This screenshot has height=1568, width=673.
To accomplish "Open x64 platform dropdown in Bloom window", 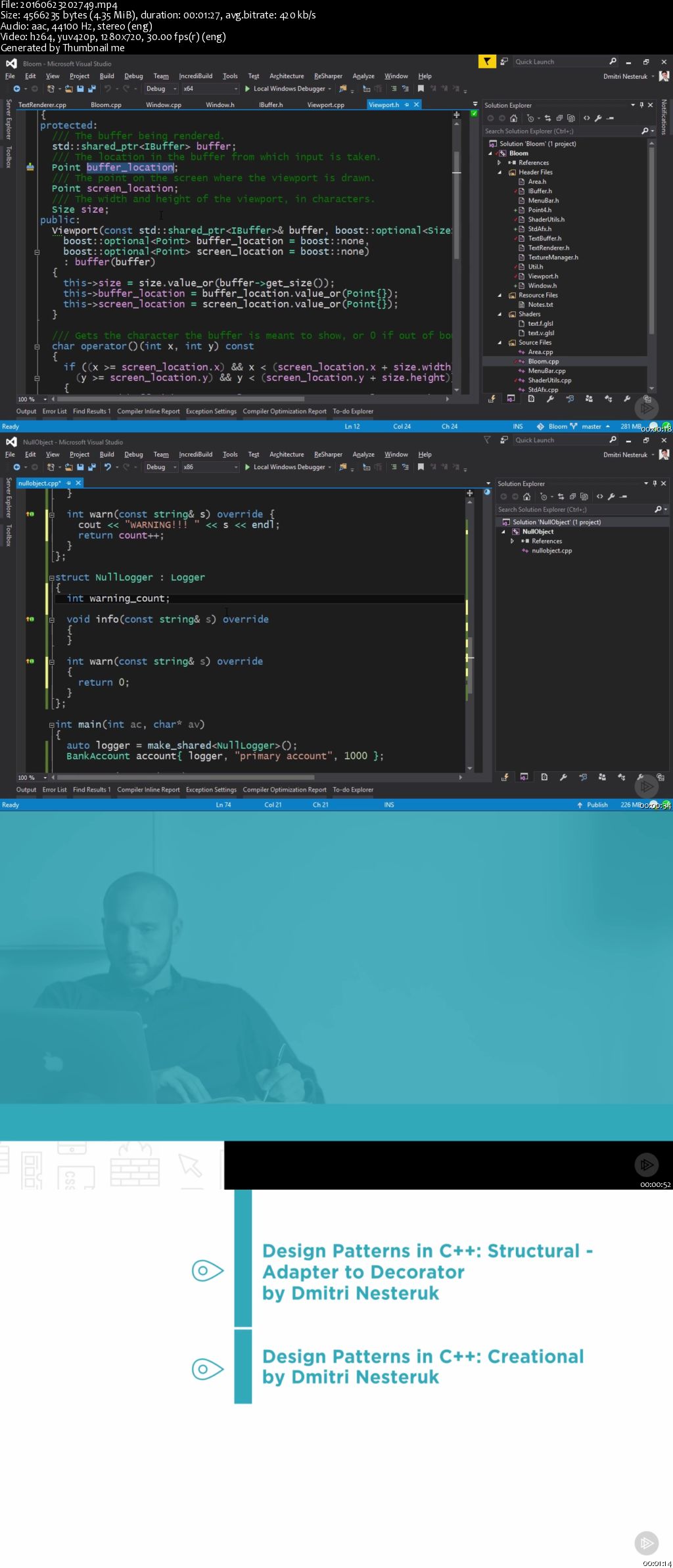I will coord(210,89).
